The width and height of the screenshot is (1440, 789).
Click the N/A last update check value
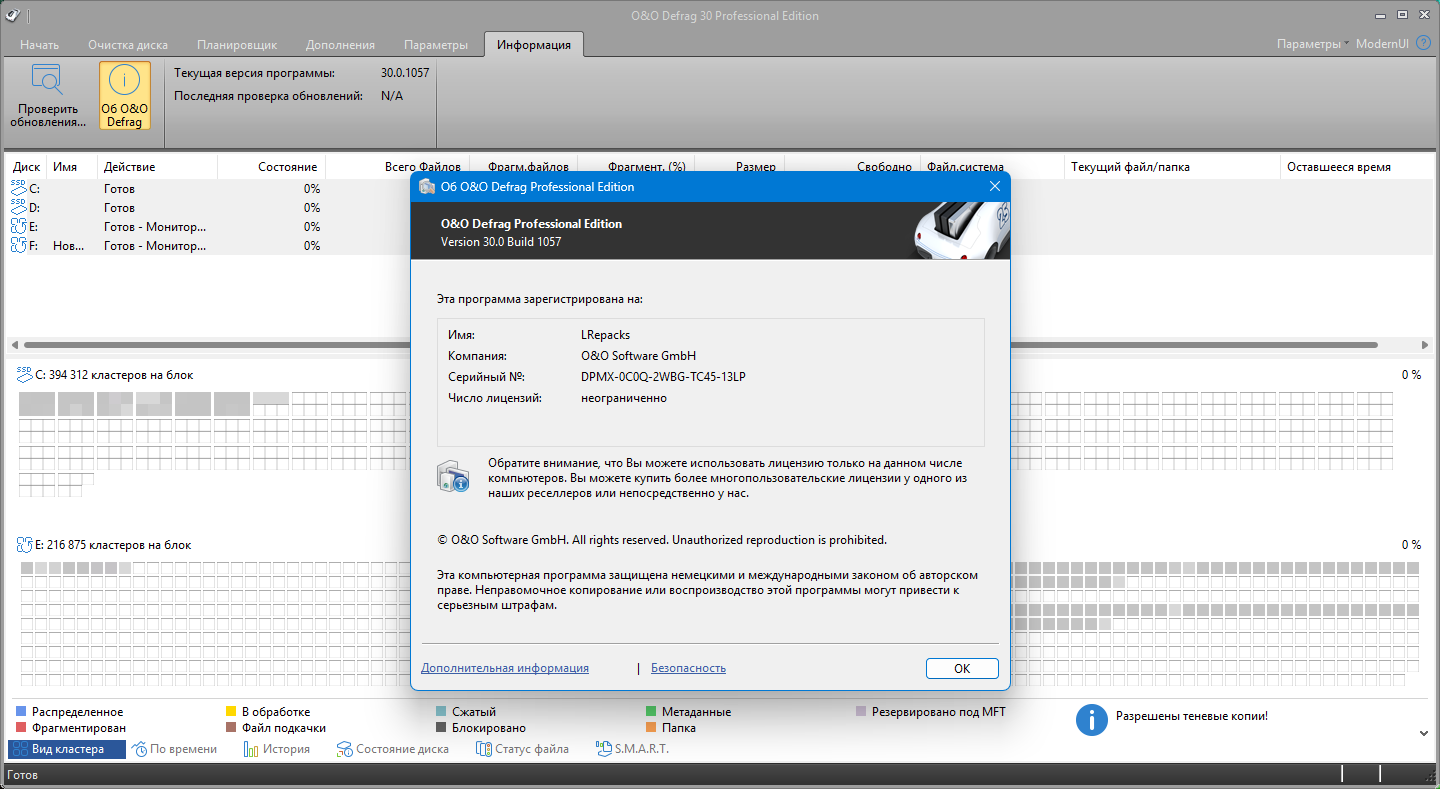point(392,96)
